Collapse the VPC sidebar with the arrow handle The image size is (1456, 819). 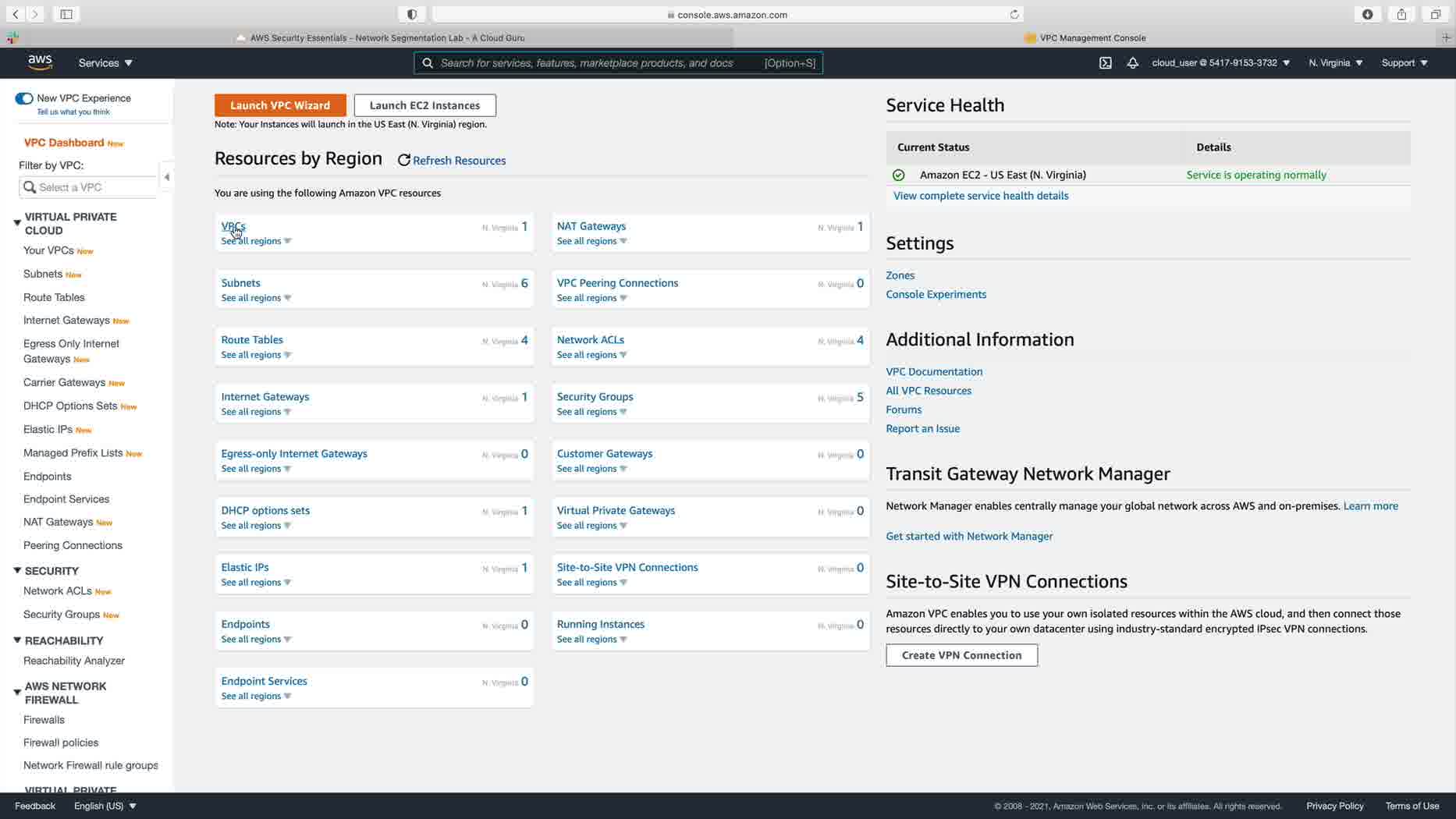tap(166, 177)
